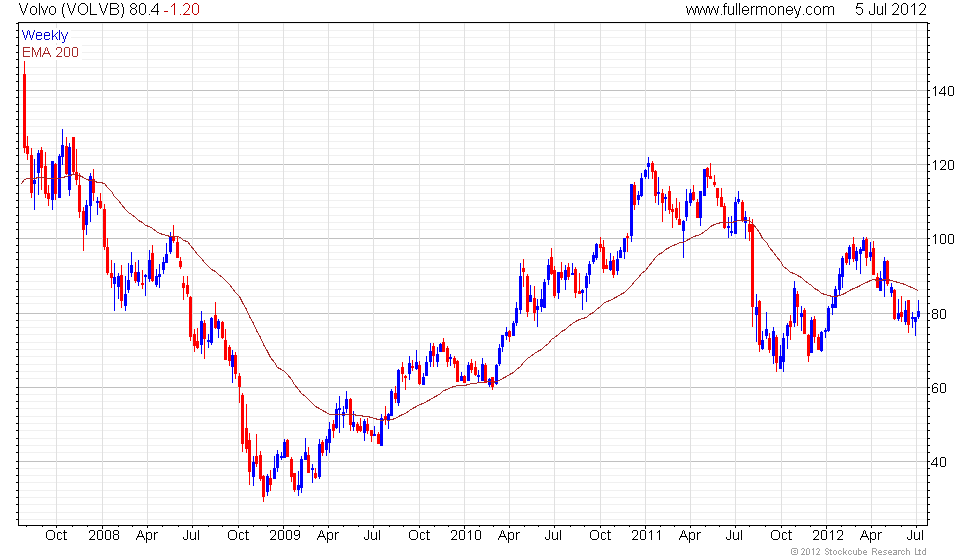Click the 2012 year label on axis
Screen dimensions: 980x560
tap(828, 536)
